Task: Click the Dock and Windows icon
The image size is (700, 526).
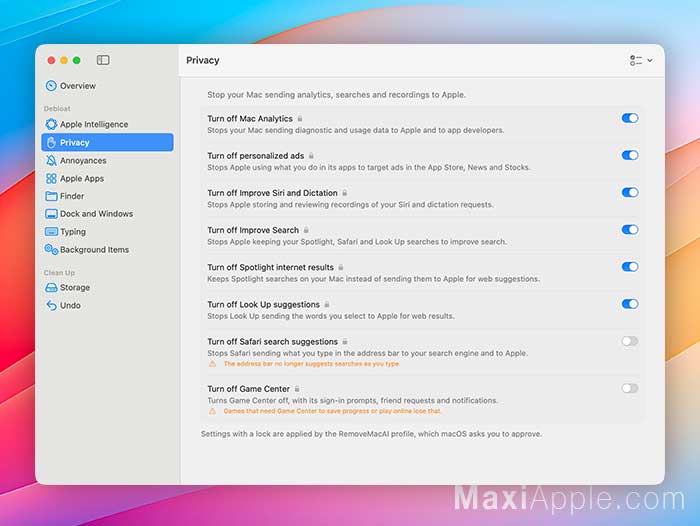Action: [51, 214]
